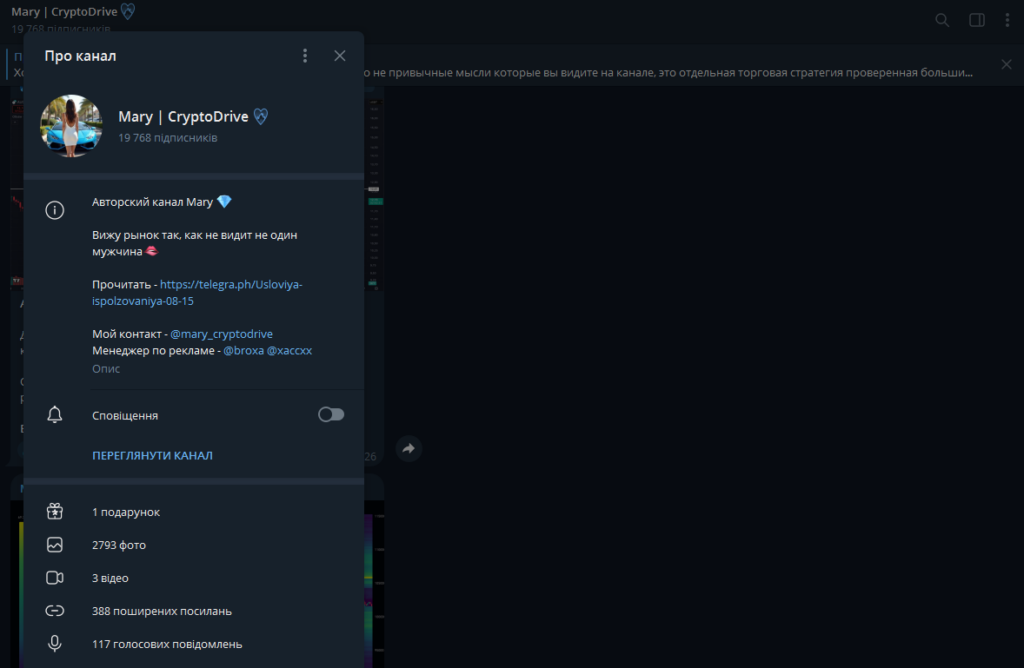This screenshot has height=668, width=1024.
Task: Open the @xaccxx manager profile
Action: [289, 351]
